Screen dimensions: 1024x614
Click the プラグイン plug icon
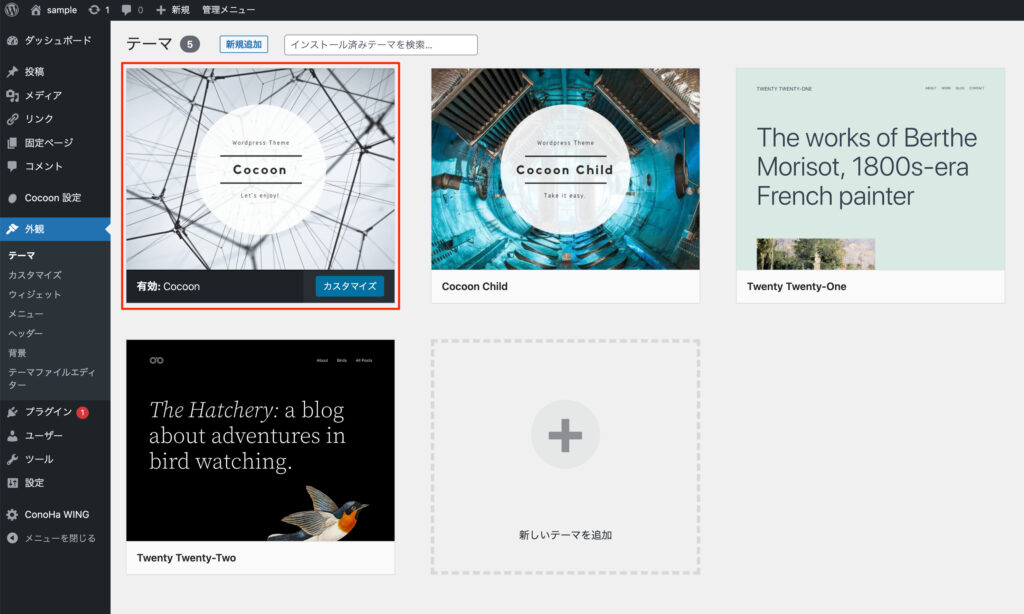point(12,412)
